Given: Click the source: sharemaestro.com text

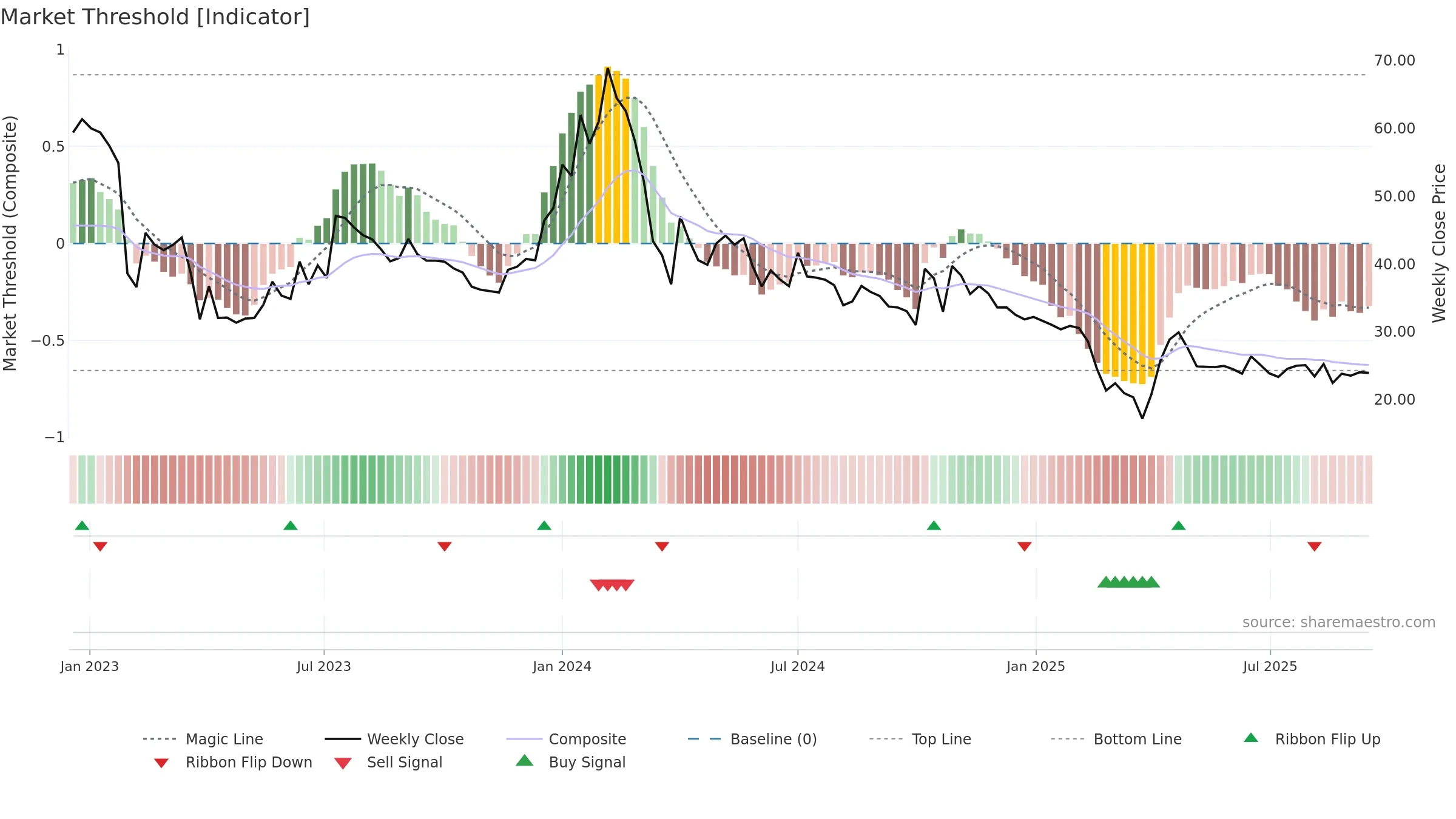Looking at the screenshot, I should pyautogui.click(x=1338, y=622).
